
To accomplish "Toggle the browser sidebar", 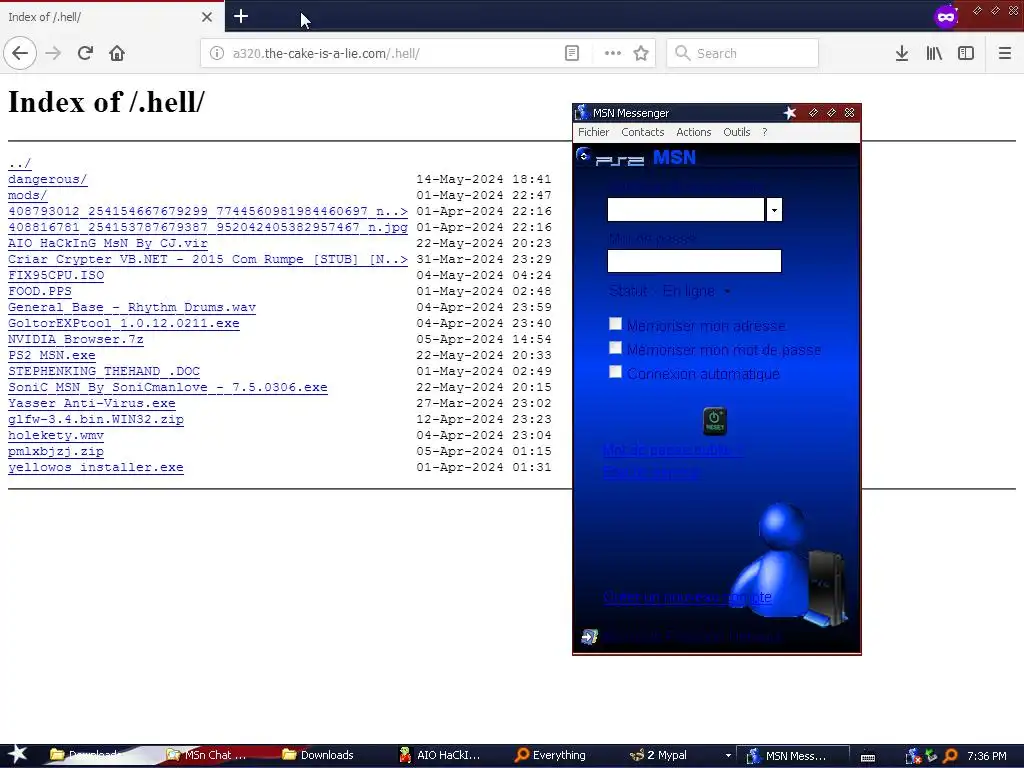I will pos(966,53).
